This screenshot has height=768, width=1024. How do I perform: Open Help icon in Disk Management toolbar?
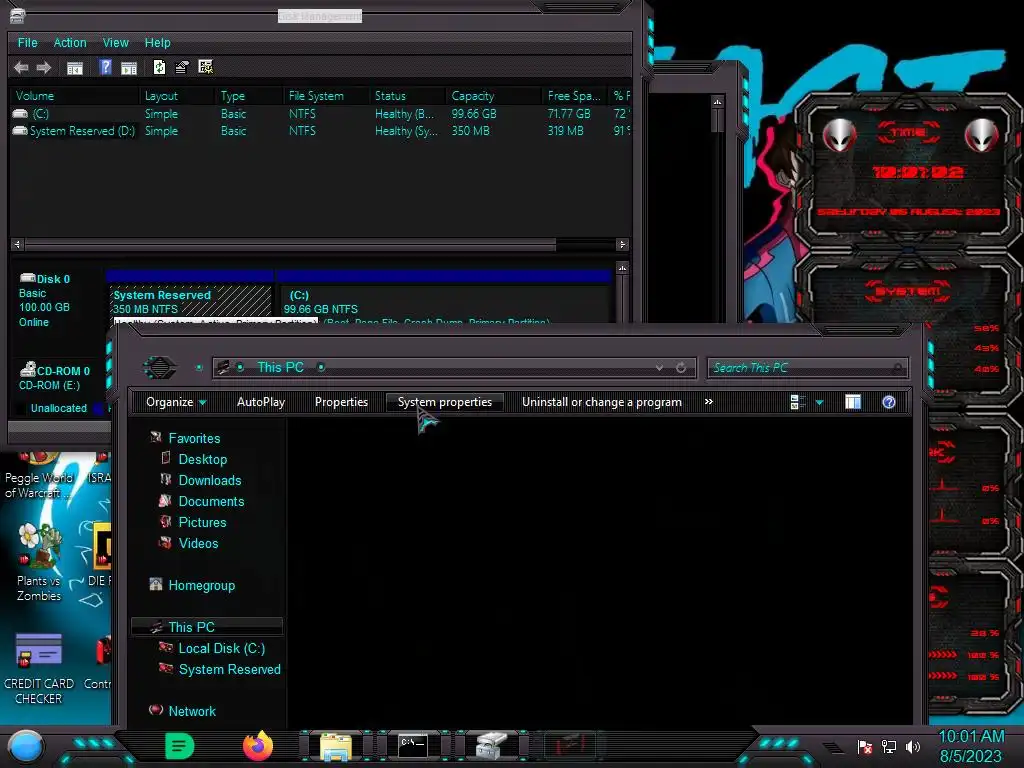(x=105, y=67)
